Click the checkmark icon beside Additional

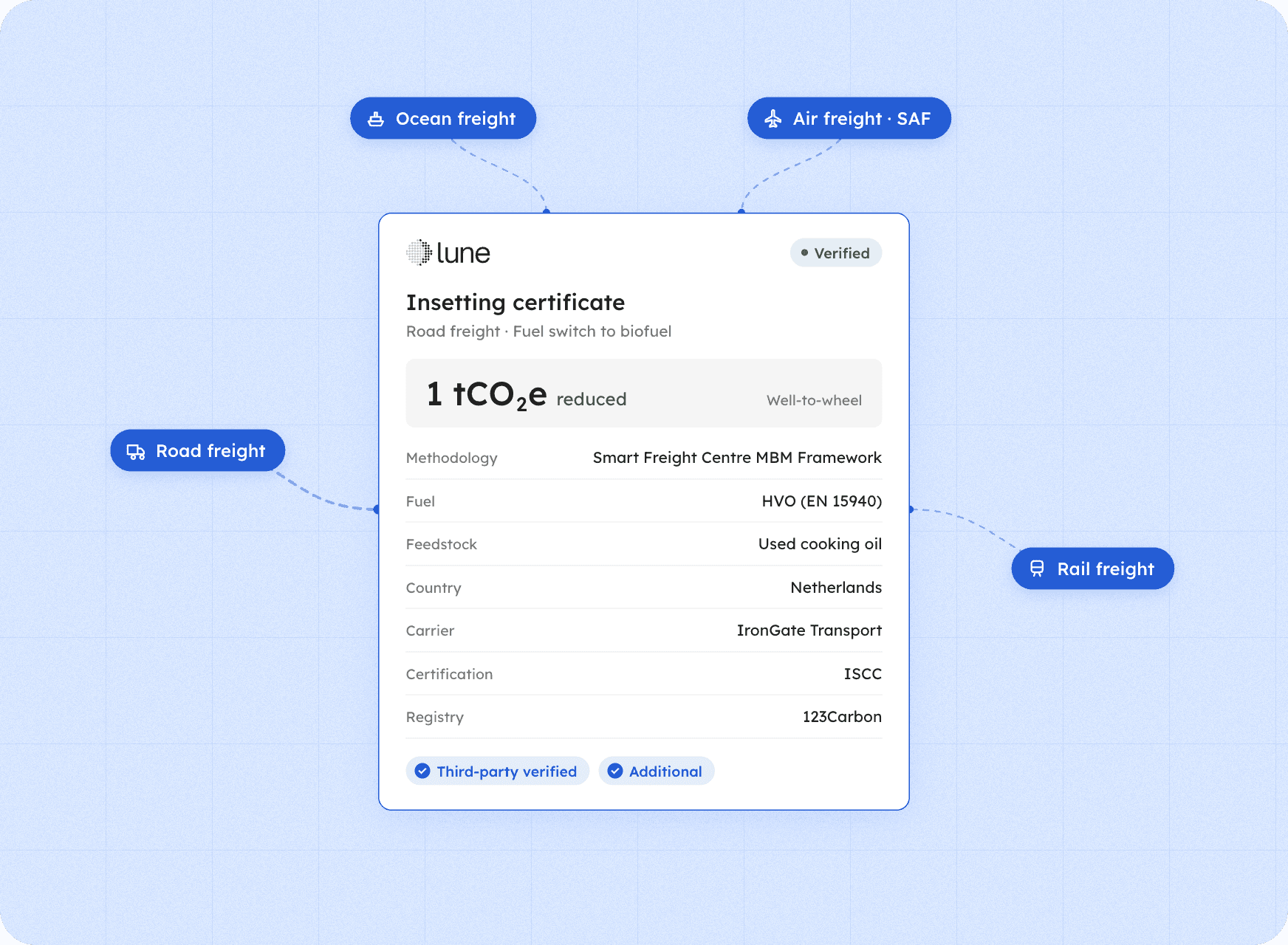pos(615,771)
